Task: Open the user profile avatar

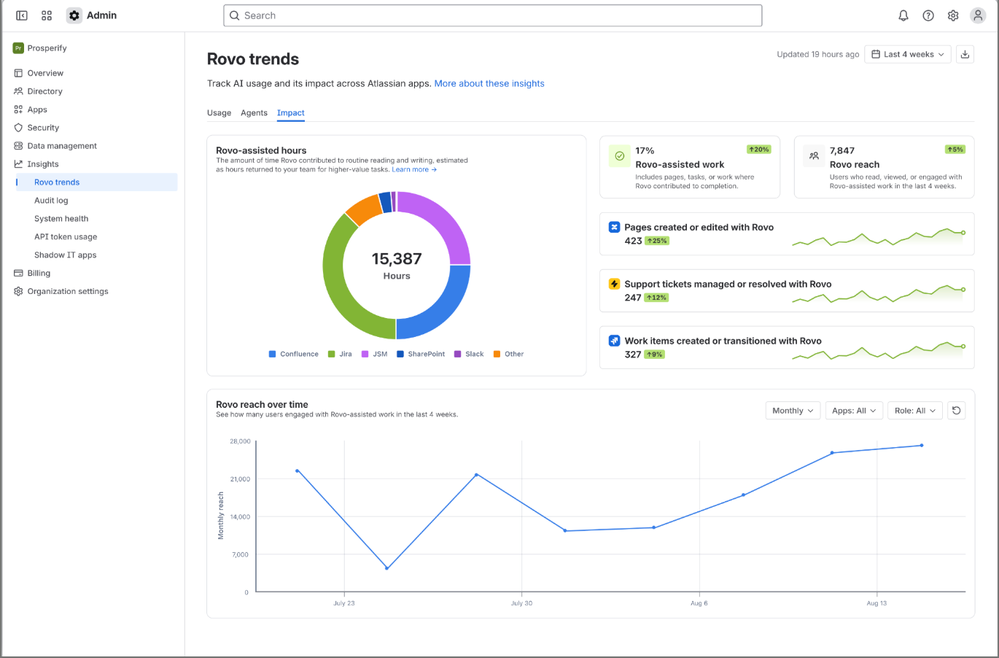Action: 978,15
